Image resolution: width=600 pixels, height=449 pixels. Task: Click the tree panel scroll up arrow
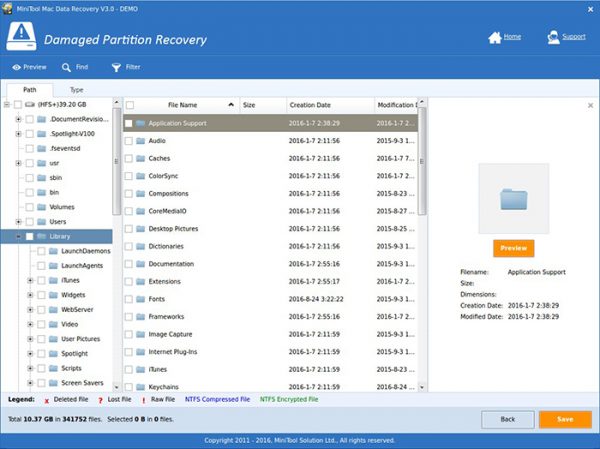coord(116,102)
